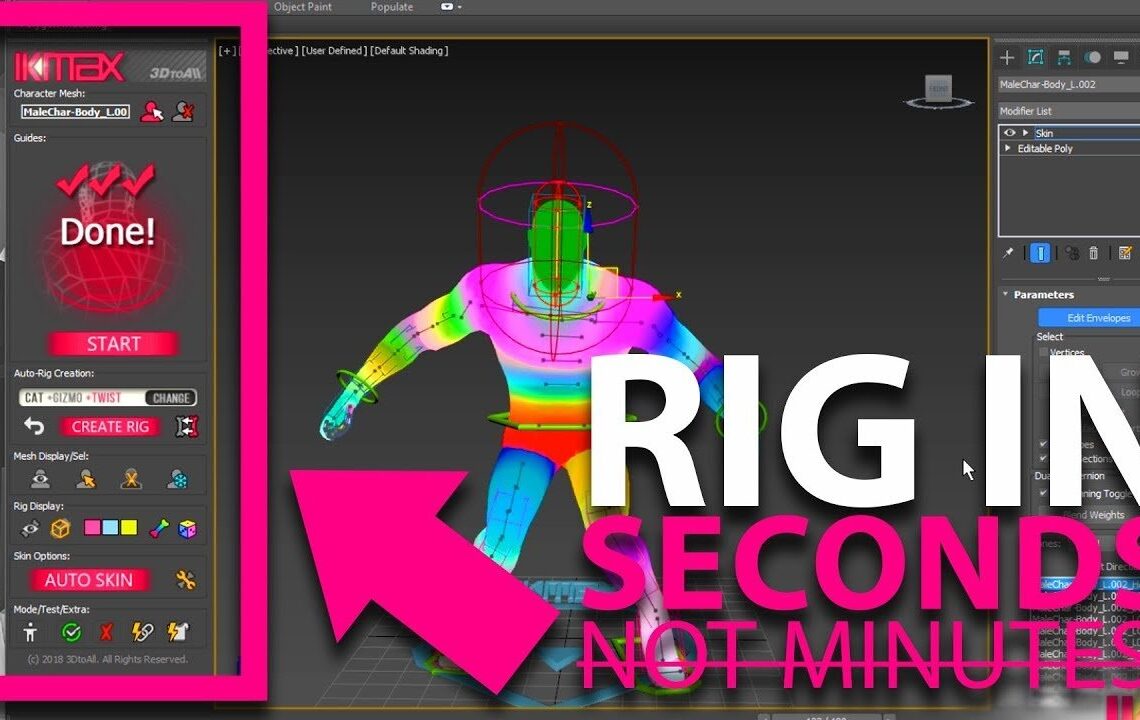The width and height of the screenshot is (1140, 720).
Task: Select the pink color swatch in Rig Display
Action: point(93,527)
